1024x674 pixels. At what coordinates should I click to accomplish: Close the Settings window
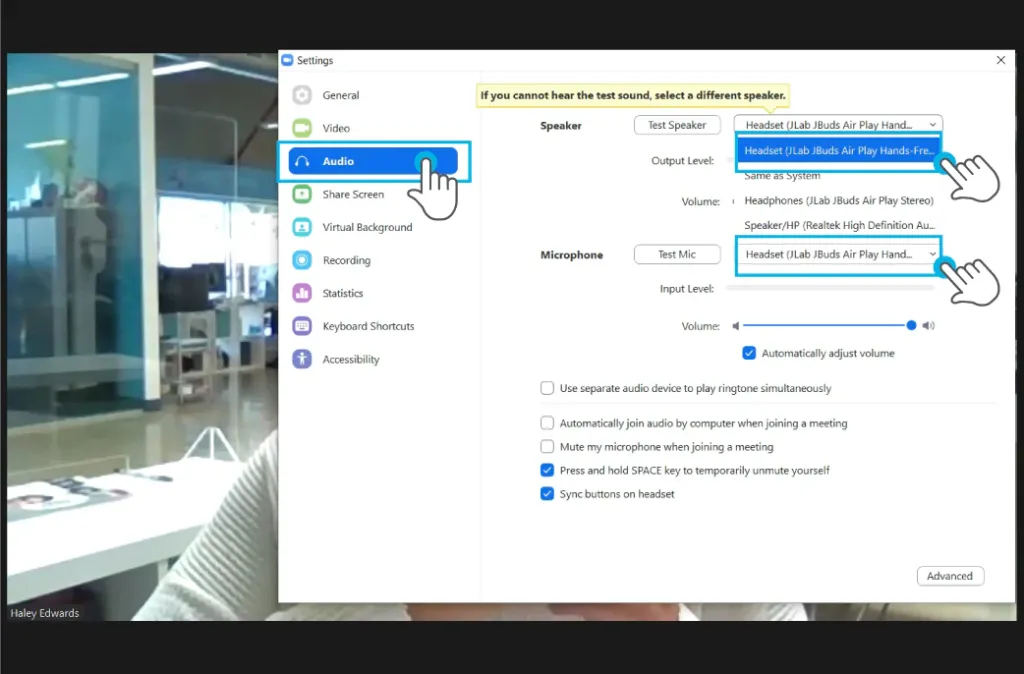point(1000,60)
